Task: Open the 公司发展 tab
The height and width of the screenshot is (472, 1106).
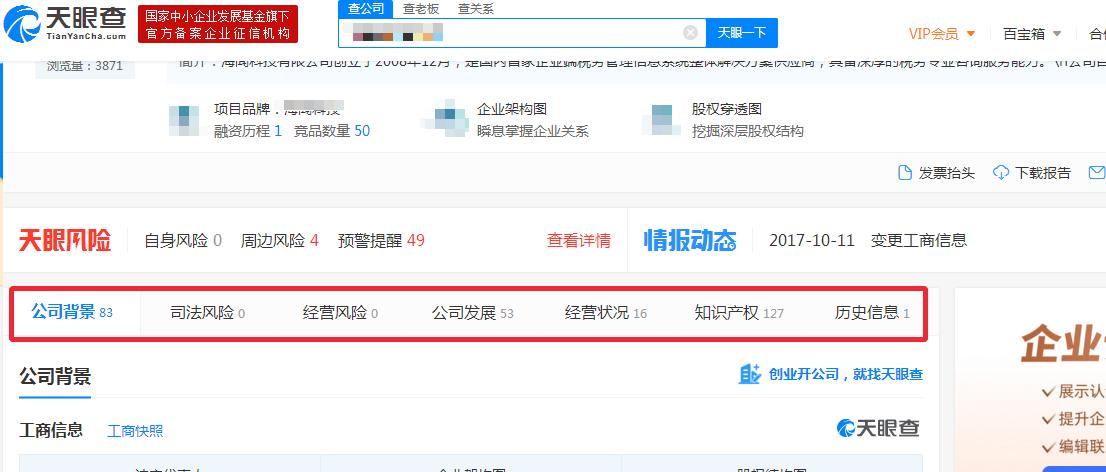Action: (x=473, y=313)
